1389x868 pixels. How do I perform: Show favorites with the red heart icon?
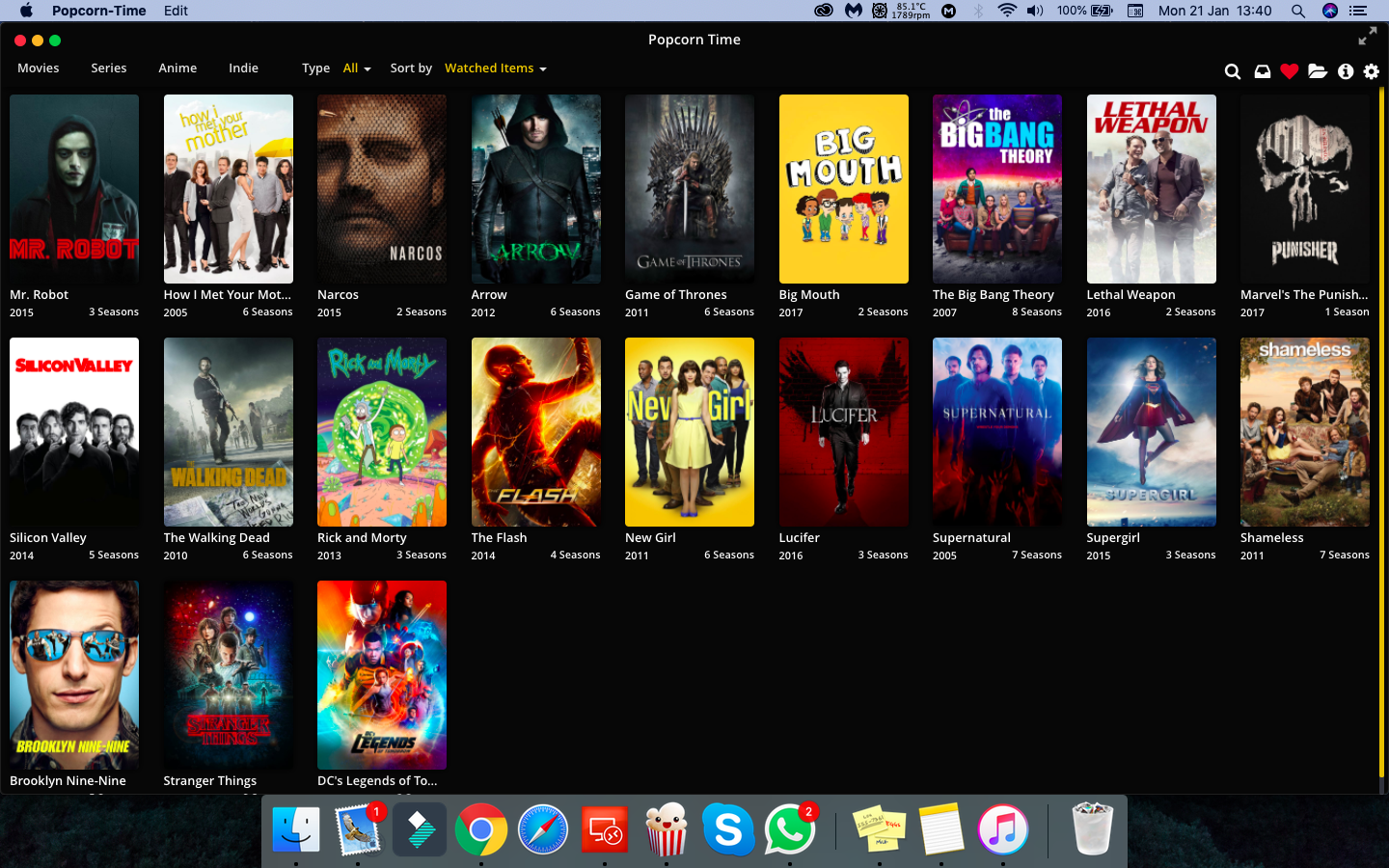click(x=1290, y=71)
